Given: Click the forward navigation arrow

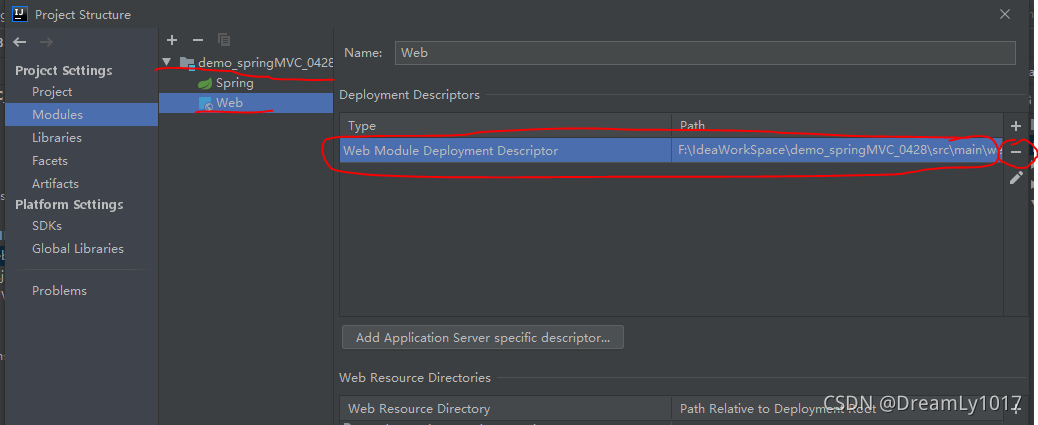Looking at the screenshot, I should click(x=46, y=42).
